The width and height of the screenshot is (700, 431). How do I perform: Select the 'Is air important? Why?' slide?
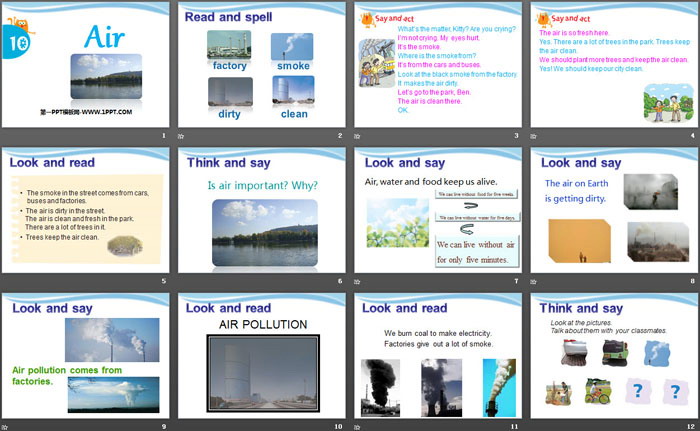[x=262, y=210]
